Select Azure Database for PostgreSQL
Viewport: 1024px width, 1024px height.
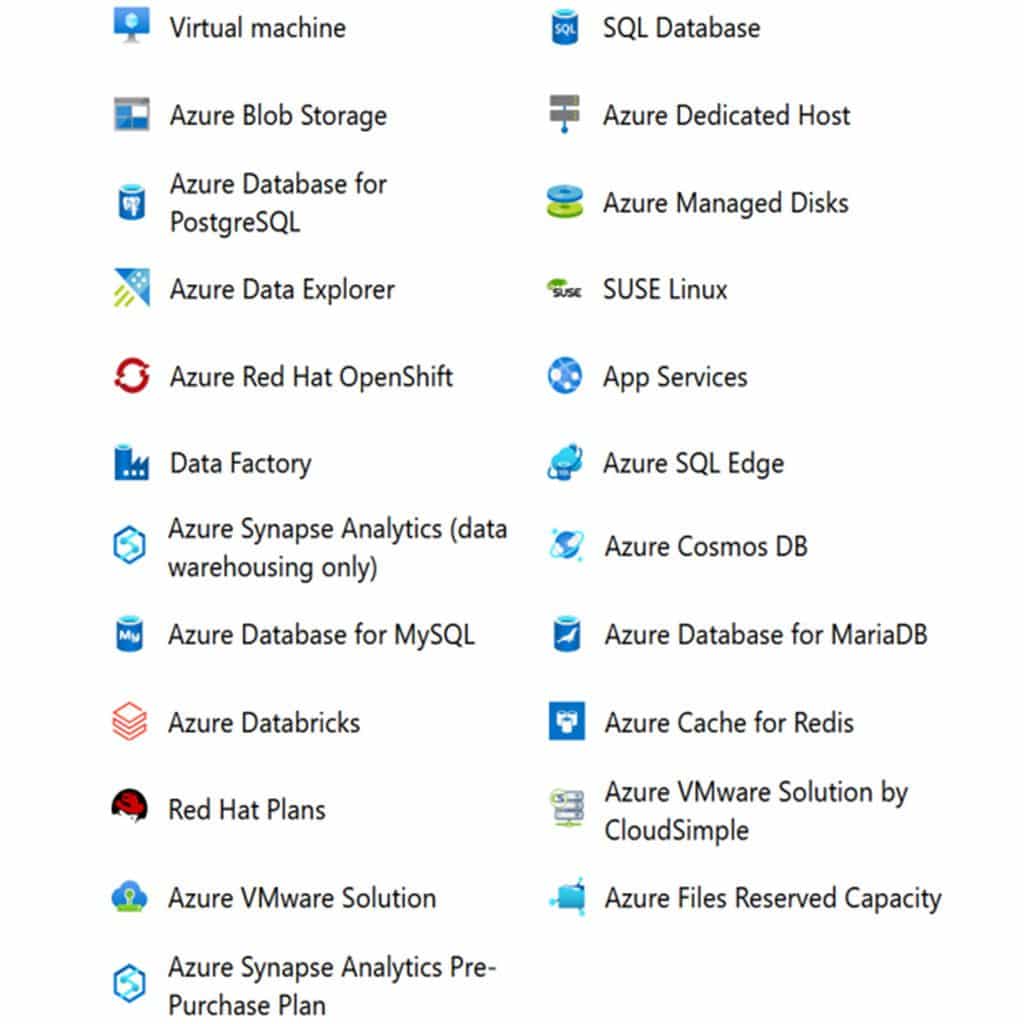(277, 202)
